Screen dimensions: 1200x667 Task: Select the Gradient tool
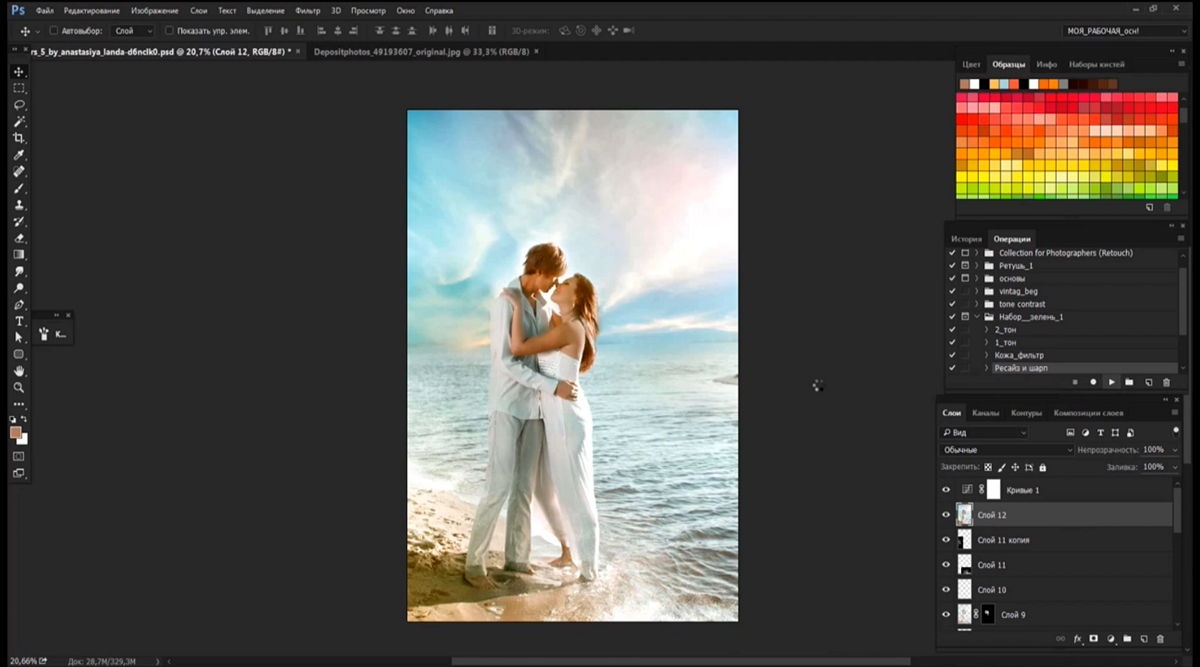click(x=19, y=255)
